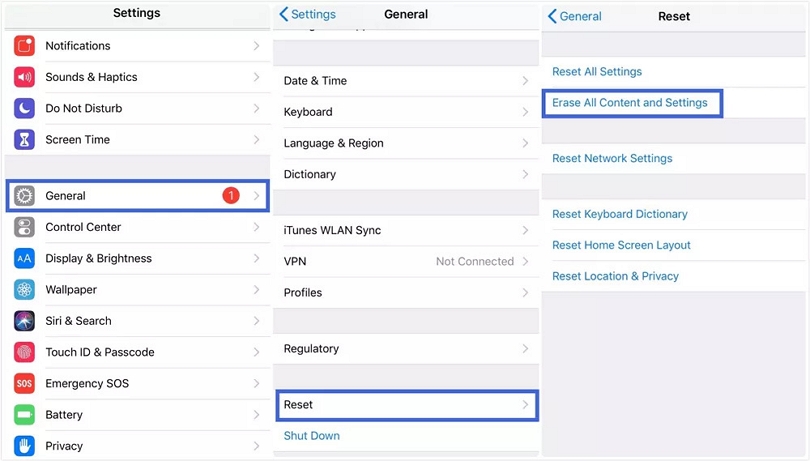Tap the Do Not Disturb label
Screen dimensions: 810x461
click(84, 109)
